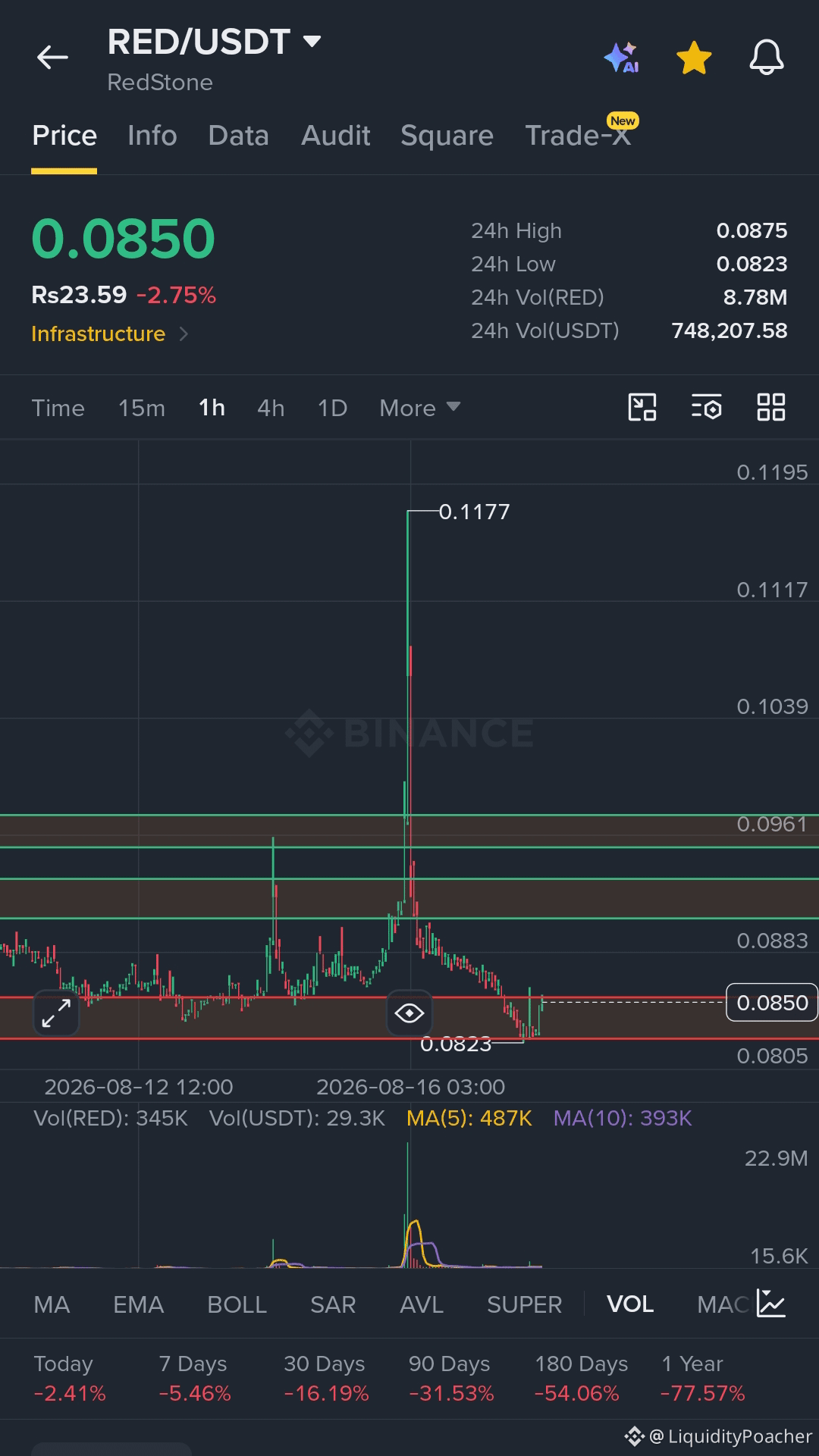This screenshot has width=819, height=1456.
Task: Toggle the EMA indicator
Action: point(138,1304)
